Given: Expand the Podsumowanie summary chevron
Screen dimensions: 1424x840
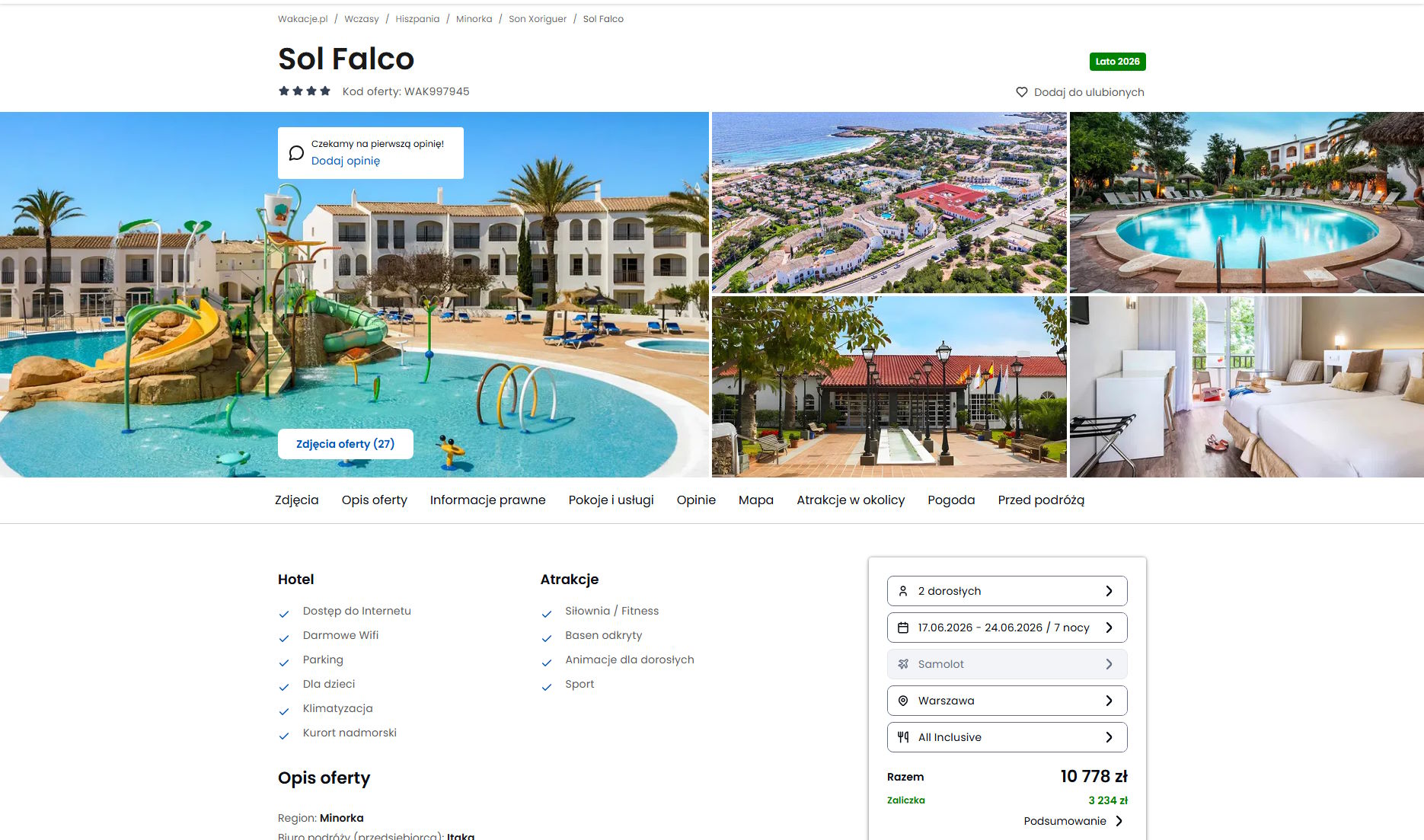Looking at the screenshot, I should 1119,821.
